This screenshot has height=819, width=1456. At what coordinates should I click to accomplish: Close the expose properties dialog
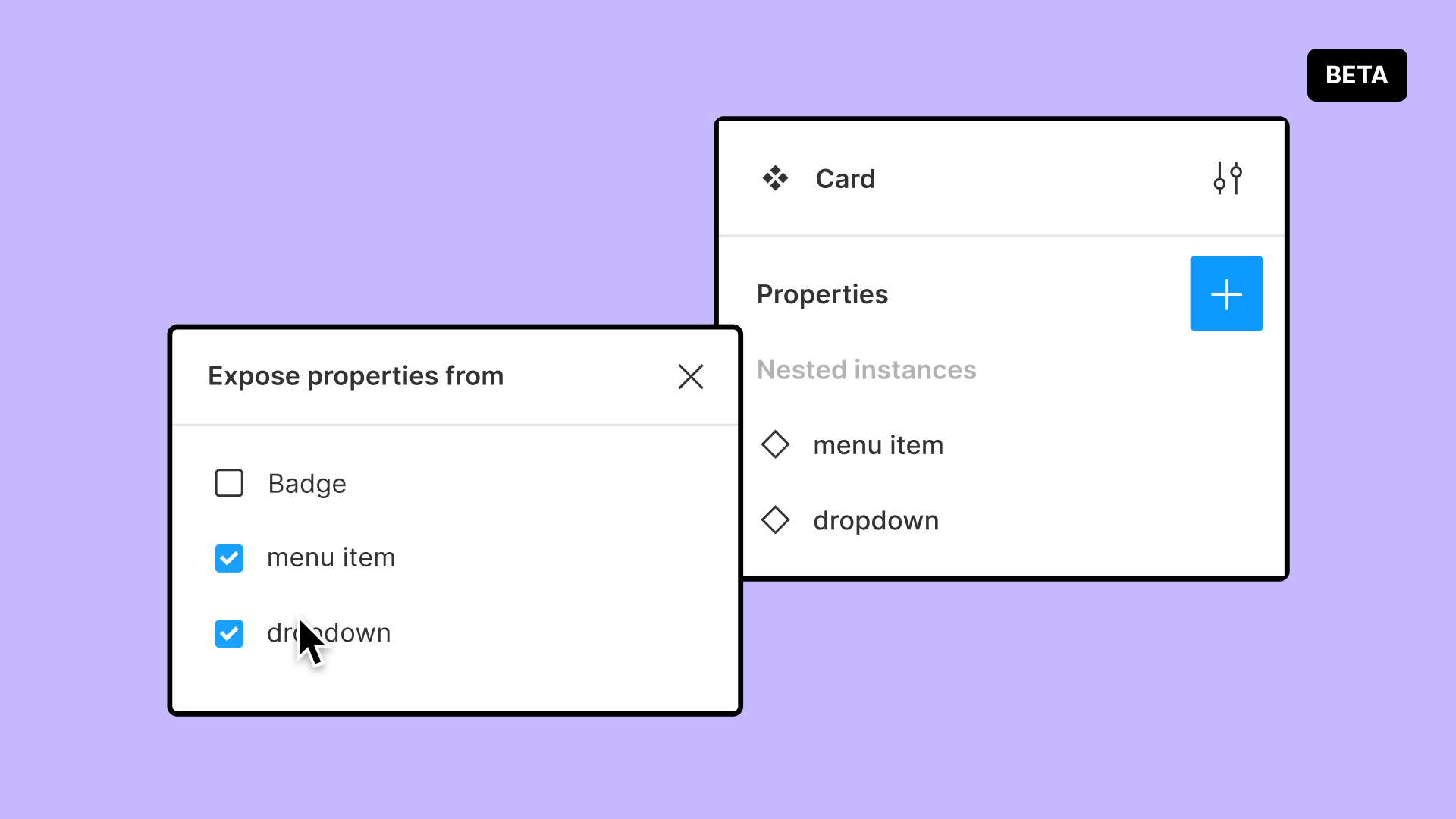point(691,376)
